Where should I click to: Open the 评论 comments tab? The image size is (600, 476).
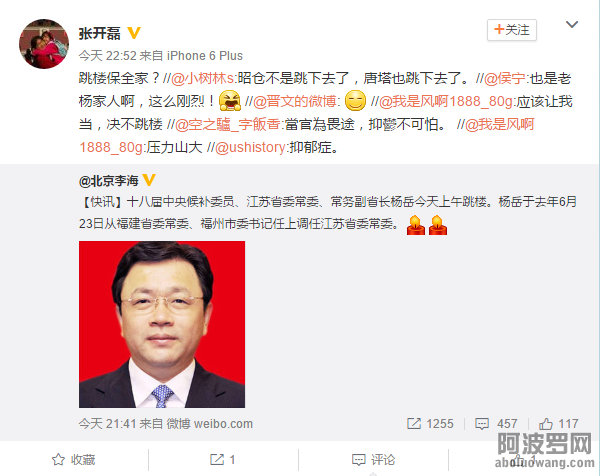coord(373,460)
